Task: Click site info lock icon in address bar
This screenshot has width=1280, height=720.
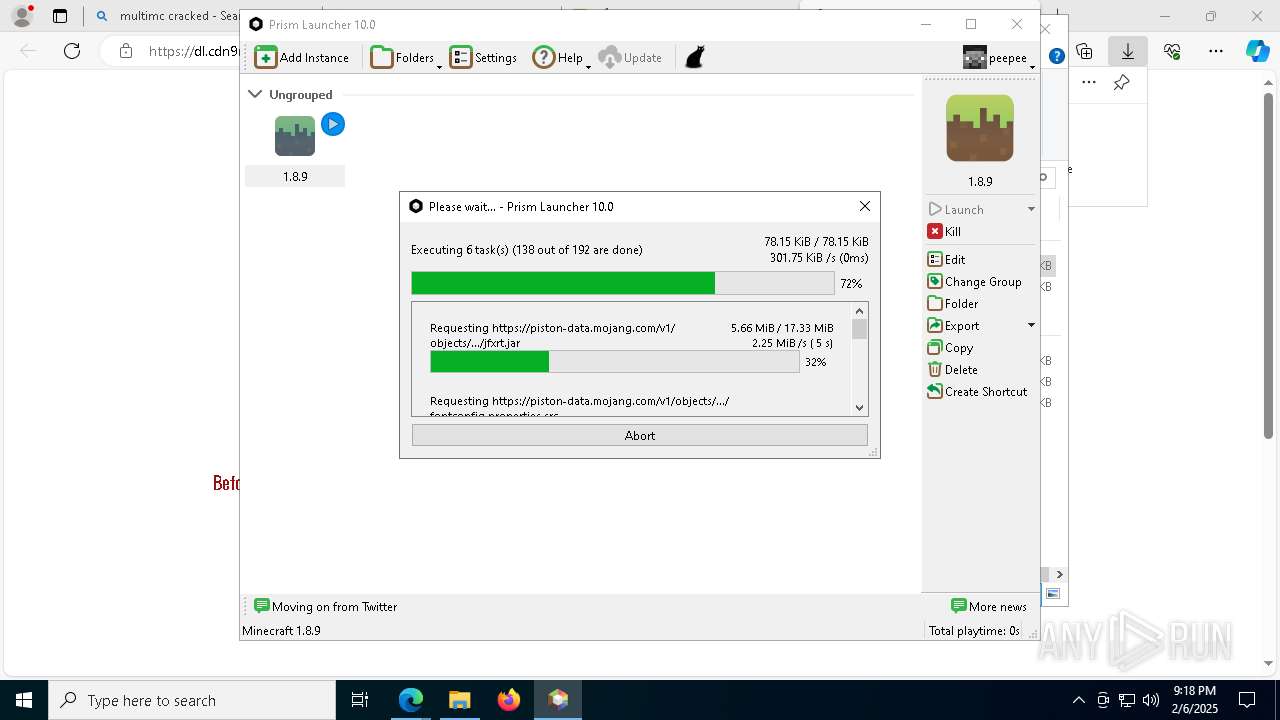Action: (125, 51)
